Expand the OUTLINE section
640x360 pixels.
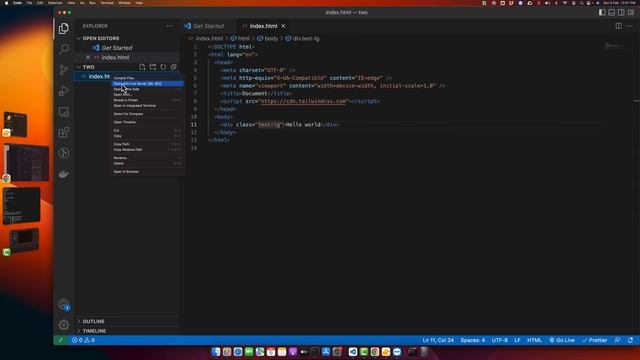(93, 321)
